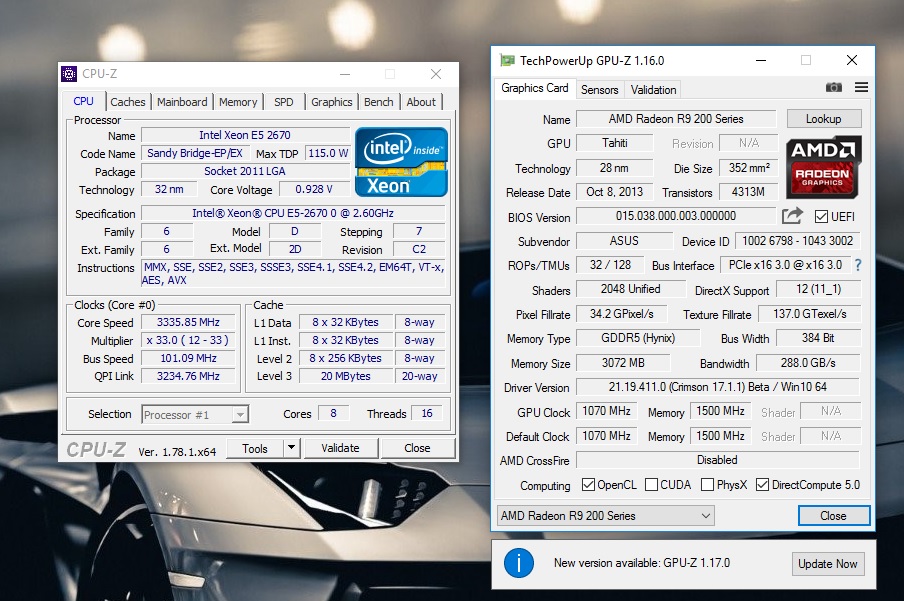Click the Multiplier value x 33.0 ( 12 - 33 )
This screenshot has height=601, width=904.
click(189, 340)
